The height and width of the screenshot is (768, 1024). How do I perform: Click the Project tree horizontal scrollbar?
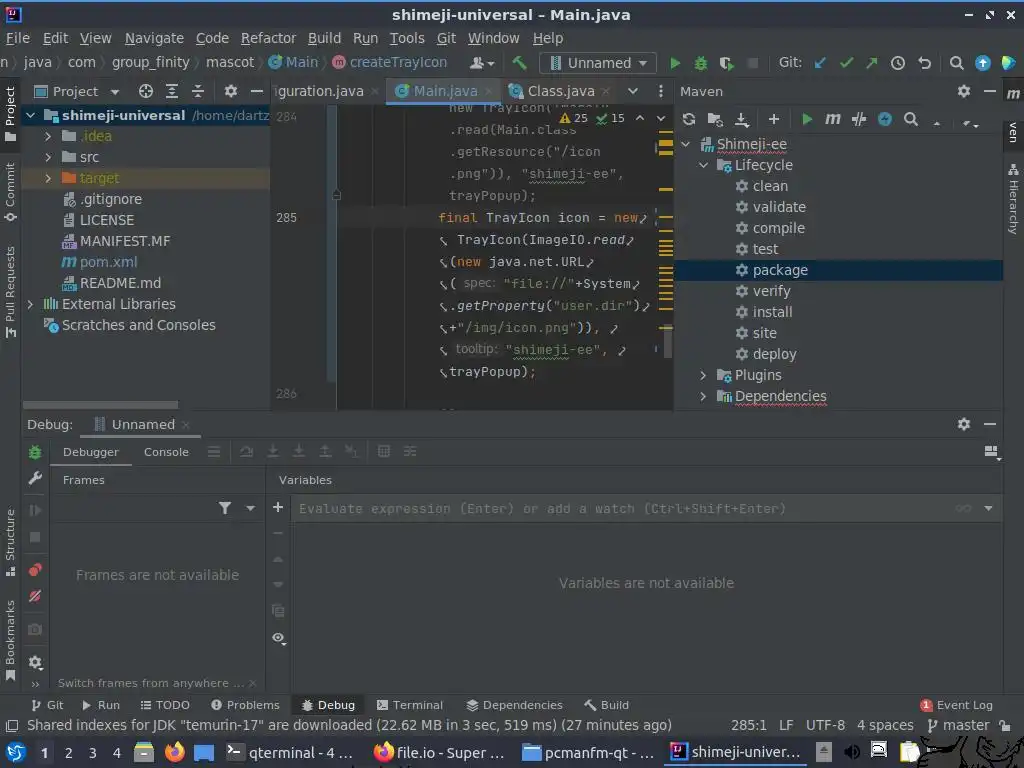101,405
